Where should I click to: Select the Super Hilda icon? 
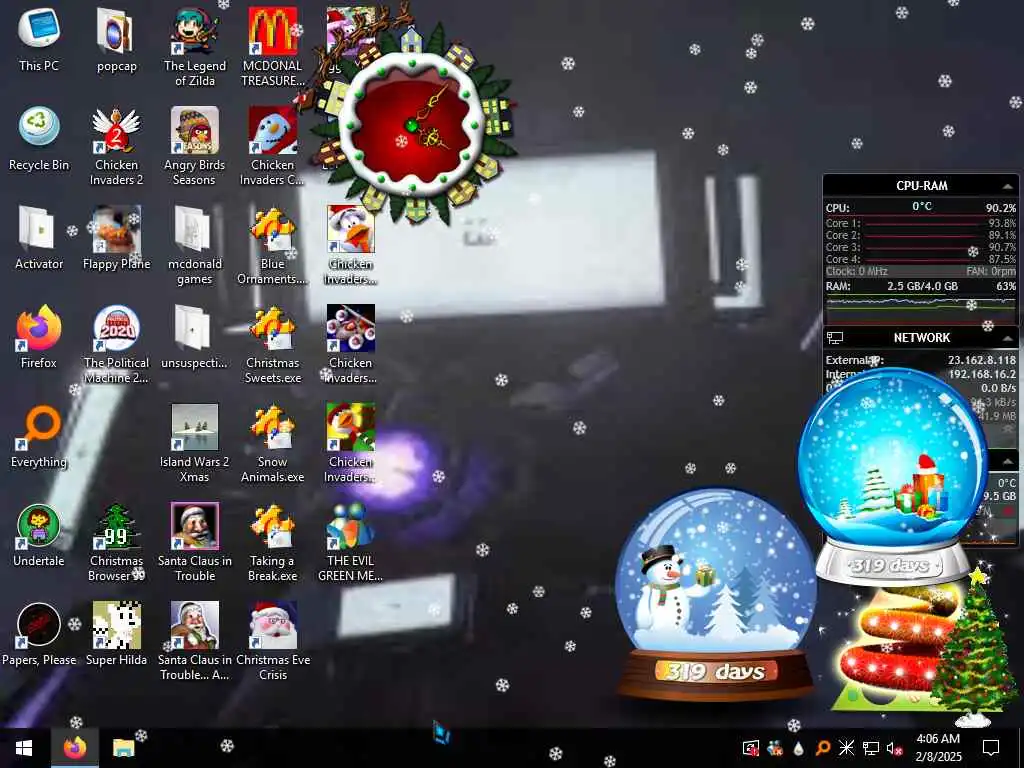[x=116, y=634]
